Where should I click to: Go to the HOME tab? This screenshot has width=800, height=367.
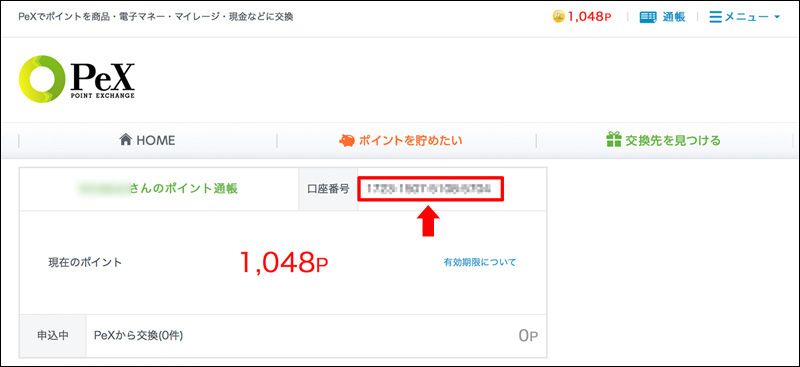pyautogui.click(x=147, y=140)
